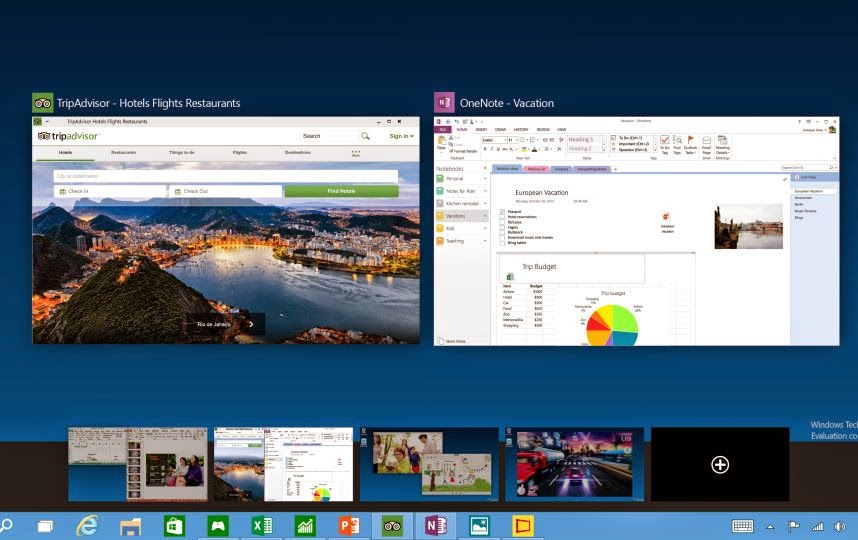The width and height of the screenshot is (858, 540).
Task: Expand the Kids notebook arrow
Action: point(485,228)
